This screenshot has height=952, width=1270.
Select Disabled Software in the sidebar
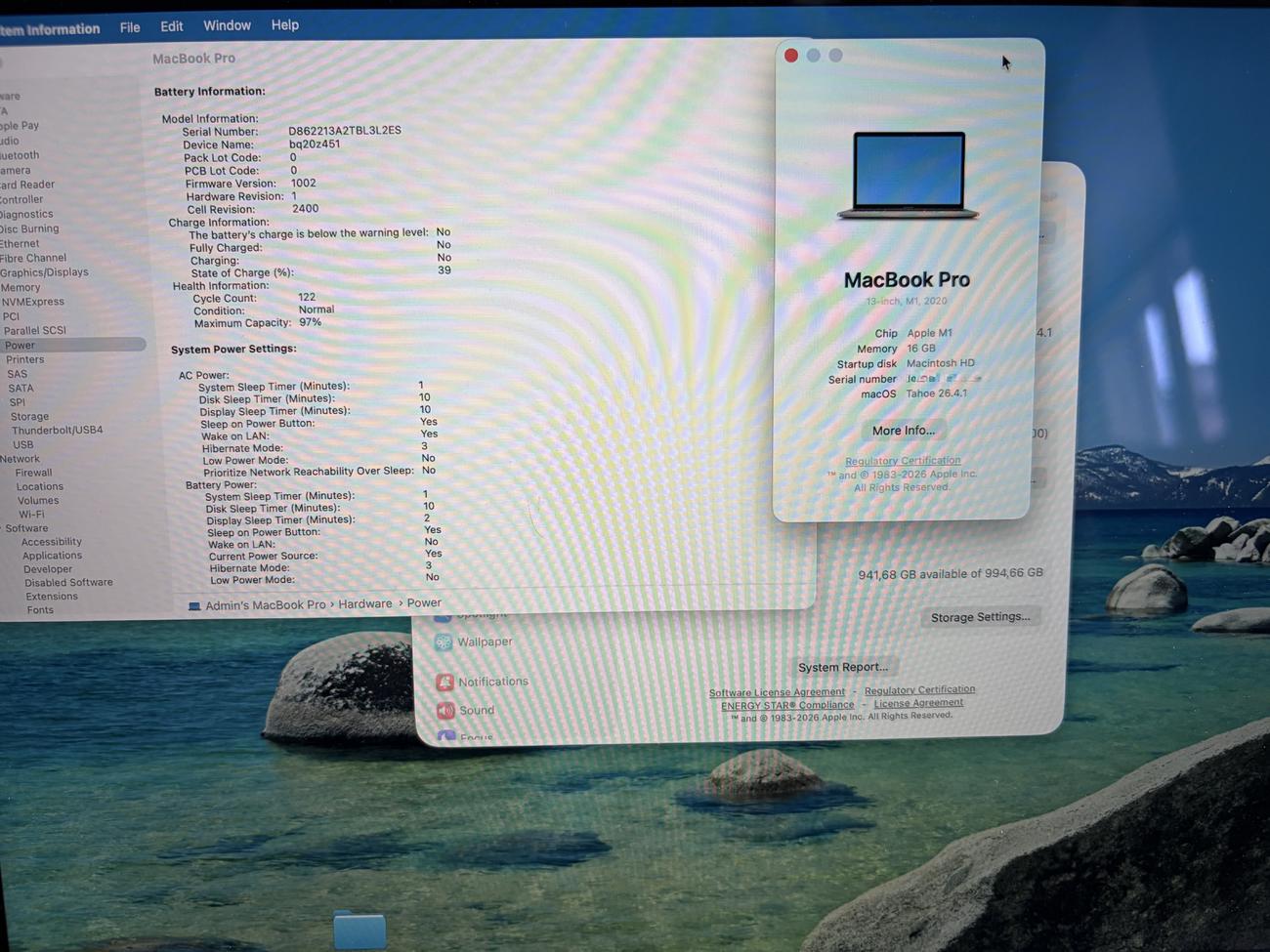pos(68,583)
